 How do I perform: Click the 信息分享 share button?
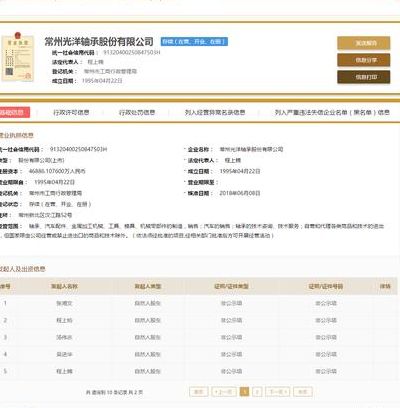click(364, 60)
